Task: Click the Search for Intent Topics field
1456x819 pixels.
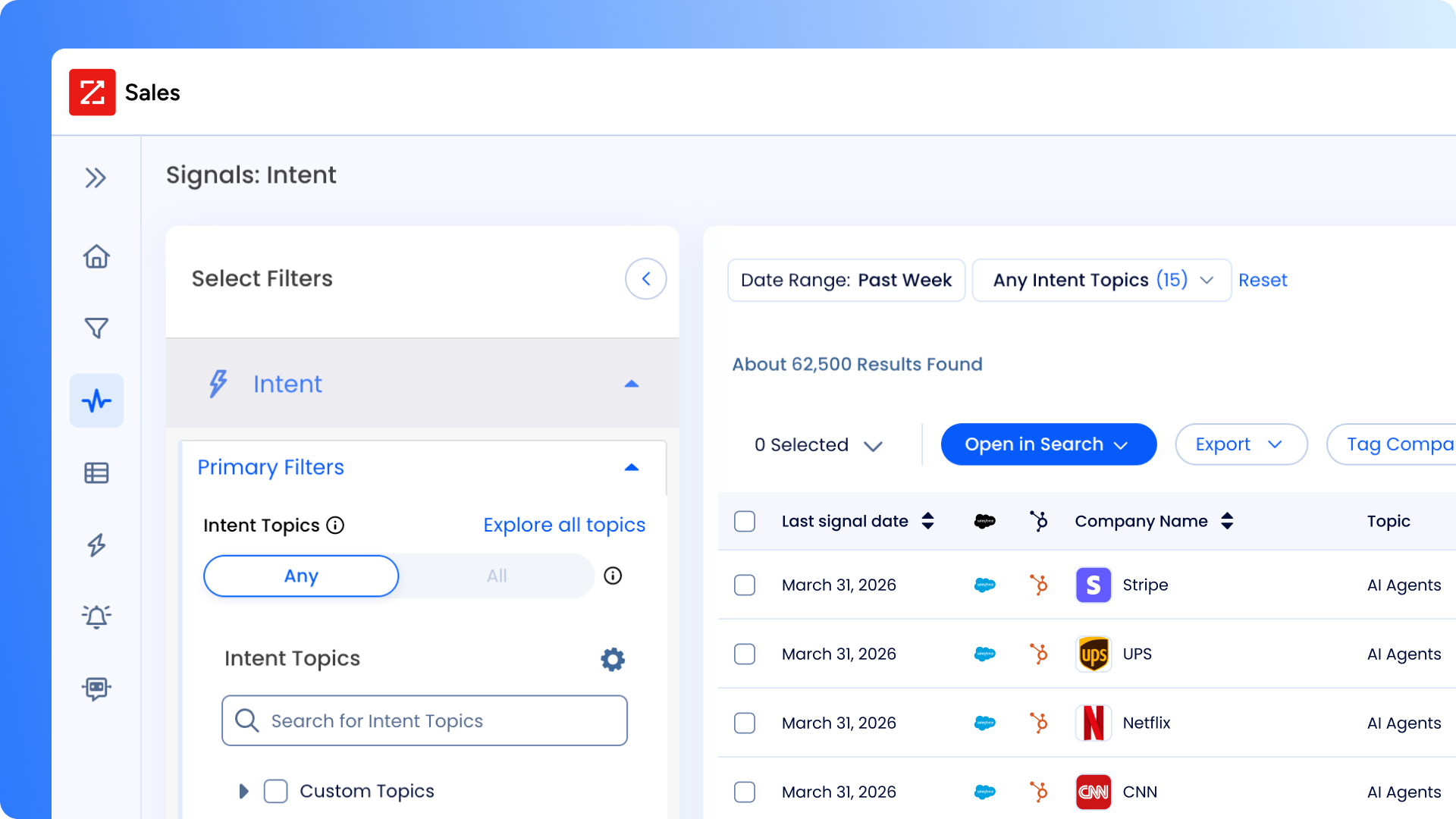Action: (x=424, y=720)
